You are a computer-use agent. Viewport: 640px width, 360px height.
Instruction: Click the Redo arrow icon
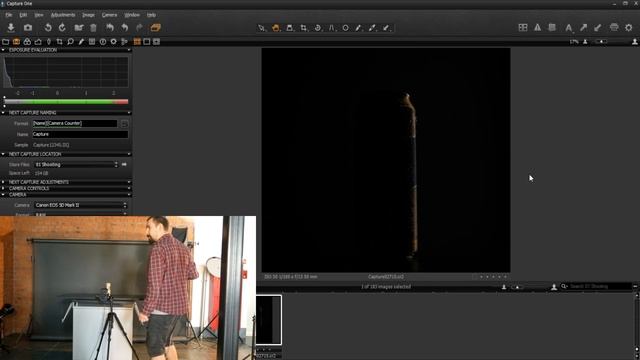(x=139, y=27)
